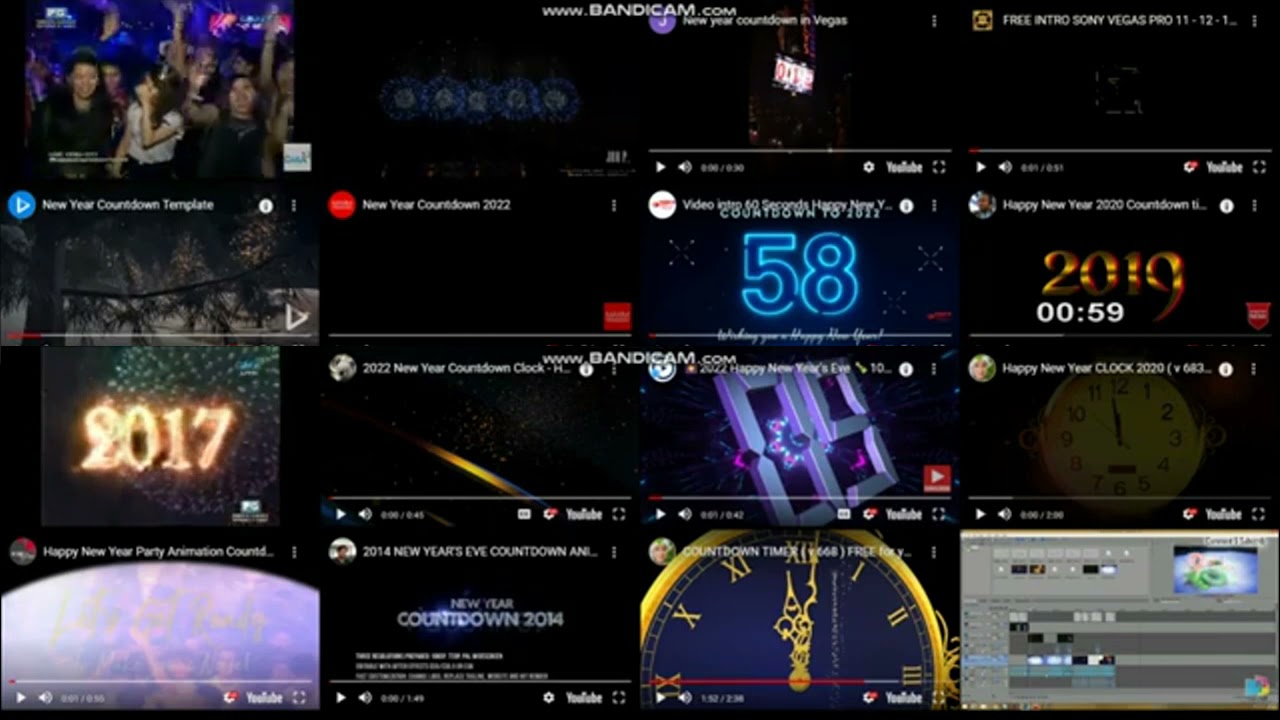Open more options for 2022 Happy New Year's Eve
Viewport: 1280px width, 720px height.
click(x=934, y=369)
